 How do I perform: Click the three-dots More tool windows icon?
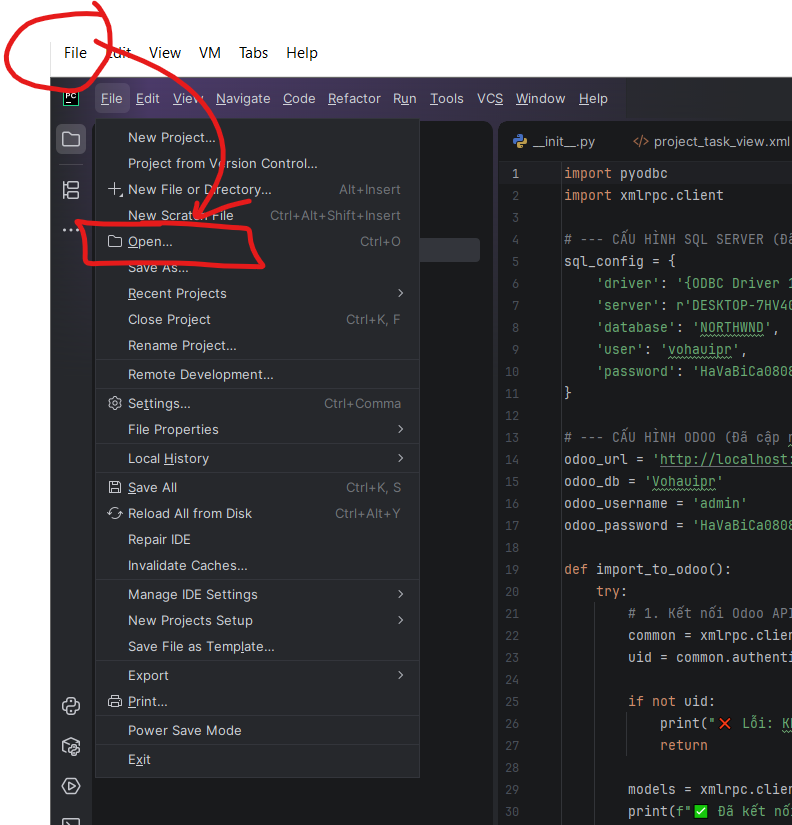[70, 230]
